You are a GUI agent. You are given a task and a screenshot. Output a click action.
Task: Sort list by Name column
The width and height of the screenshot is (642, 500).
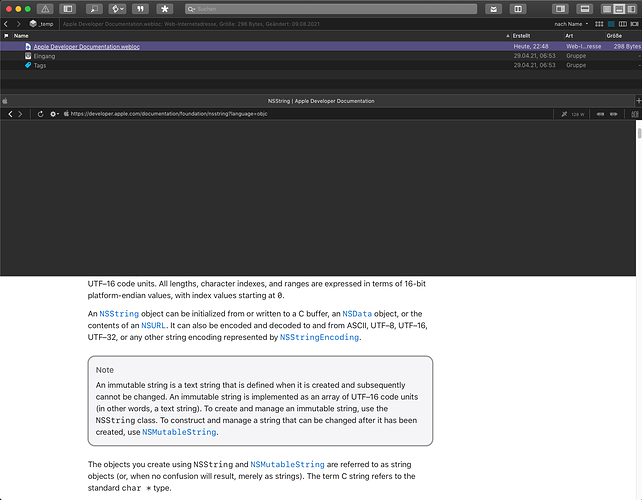point(260,36)
